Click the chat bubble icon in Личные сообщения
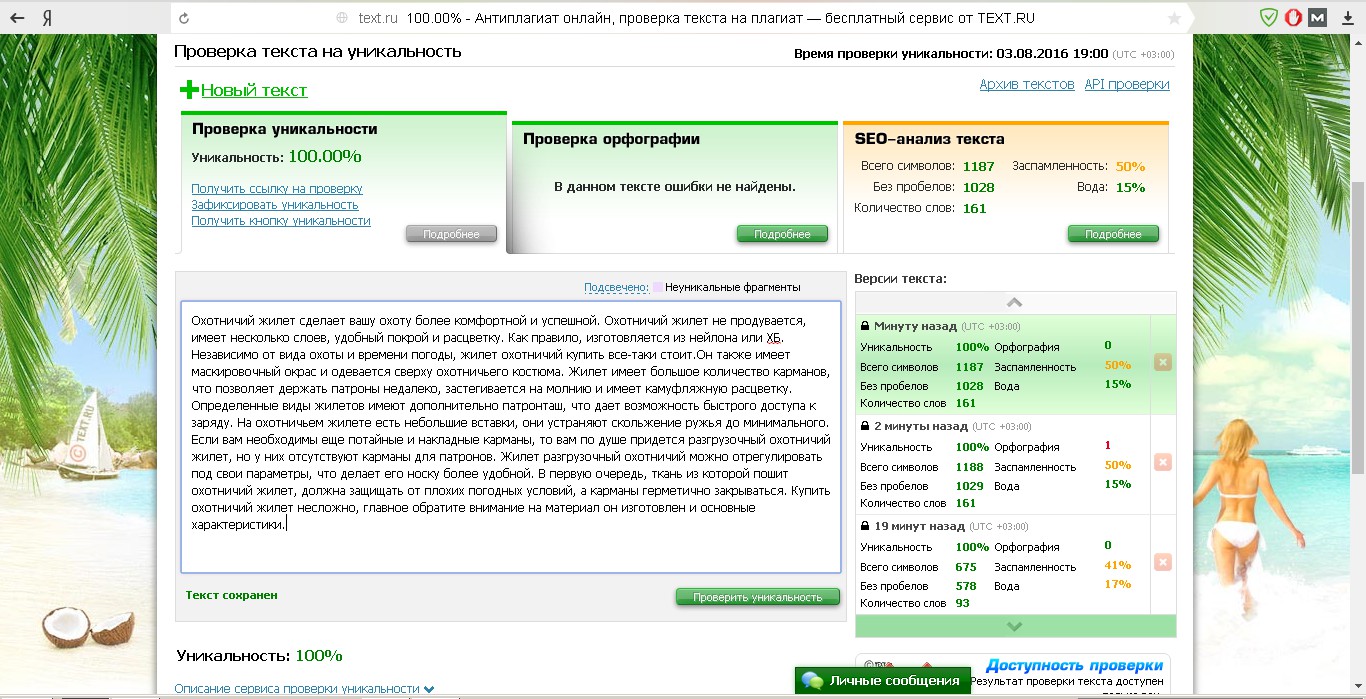The height and width of the screenshot is (699, 1366). click(812, 681)
